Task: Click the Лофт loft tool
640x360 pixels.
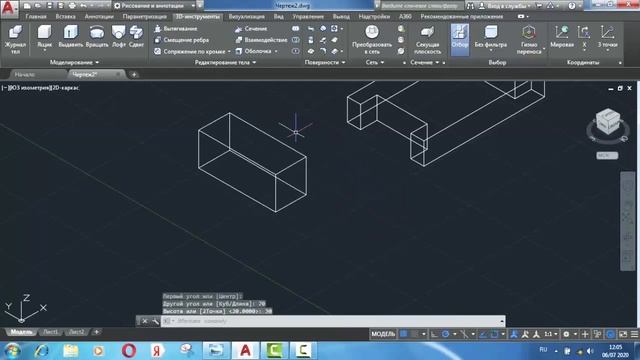Action: point(118,36)
